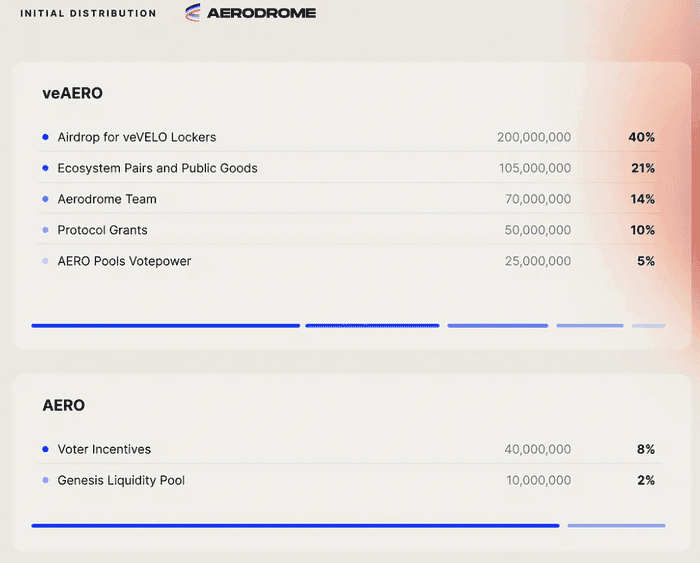Click the longest veAERO bar segment
The image size is (700, 563).
(x=165, y=325)
